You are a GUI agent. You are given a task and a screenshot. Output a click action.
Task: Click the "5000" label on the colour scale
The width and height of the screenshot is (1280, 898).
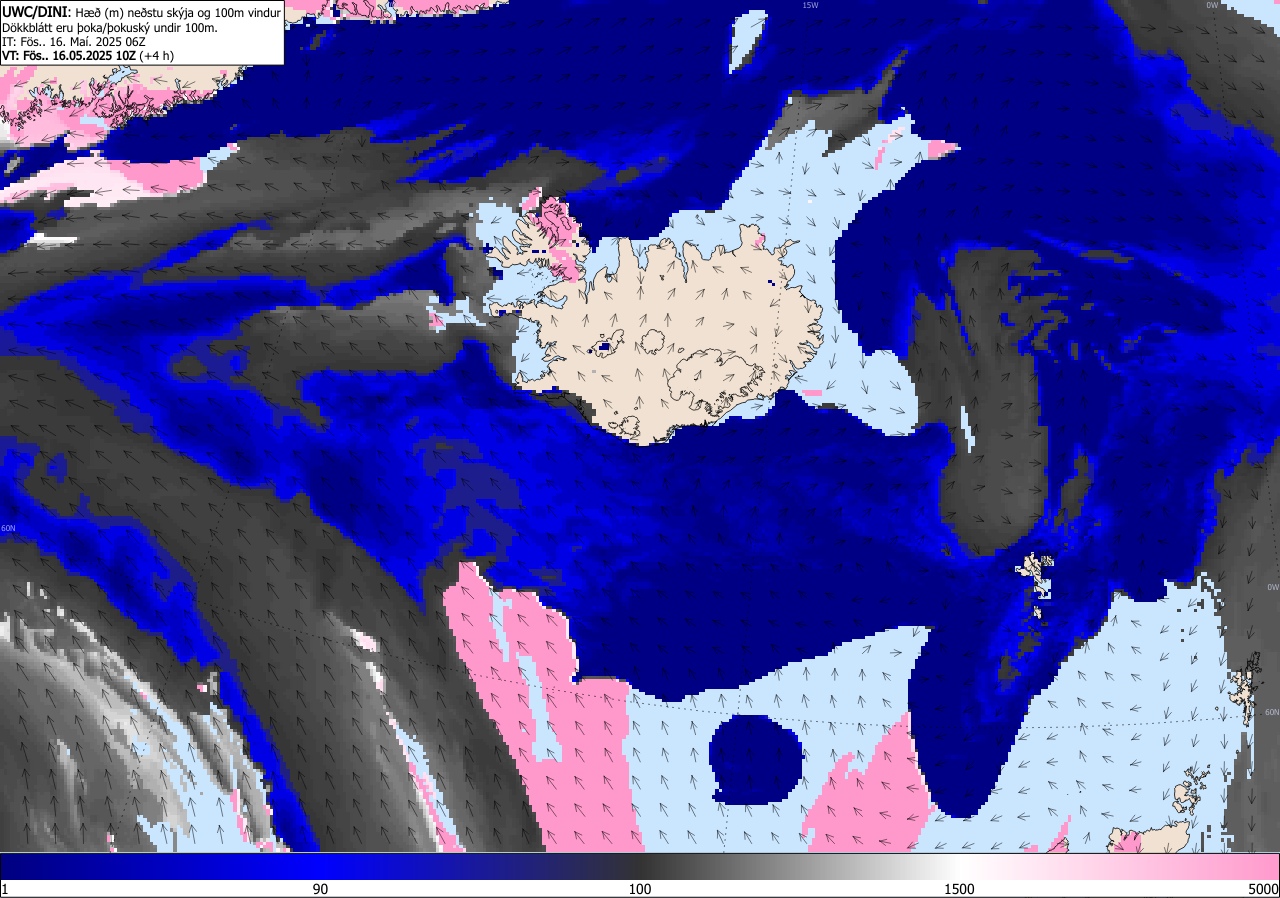coord(1263,889)
